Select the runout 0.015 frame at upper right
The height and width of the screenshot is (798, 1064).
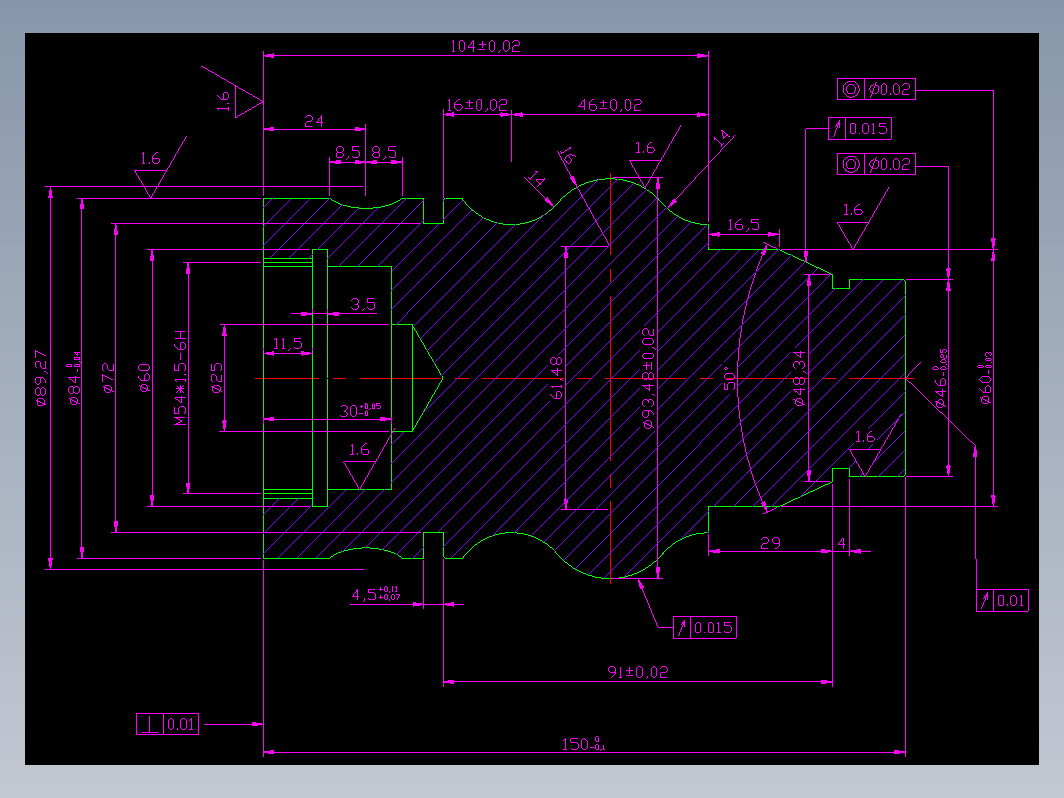tap(860, 128)
